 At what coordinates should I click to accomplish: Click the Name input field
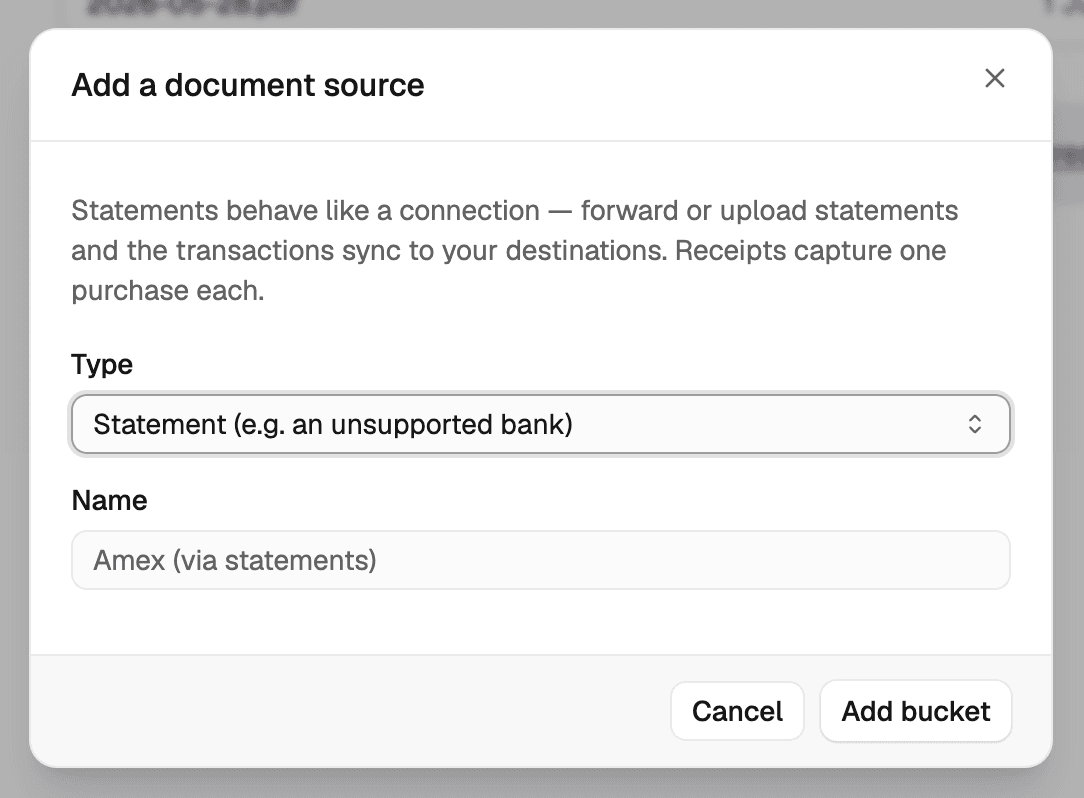point(541,560)
